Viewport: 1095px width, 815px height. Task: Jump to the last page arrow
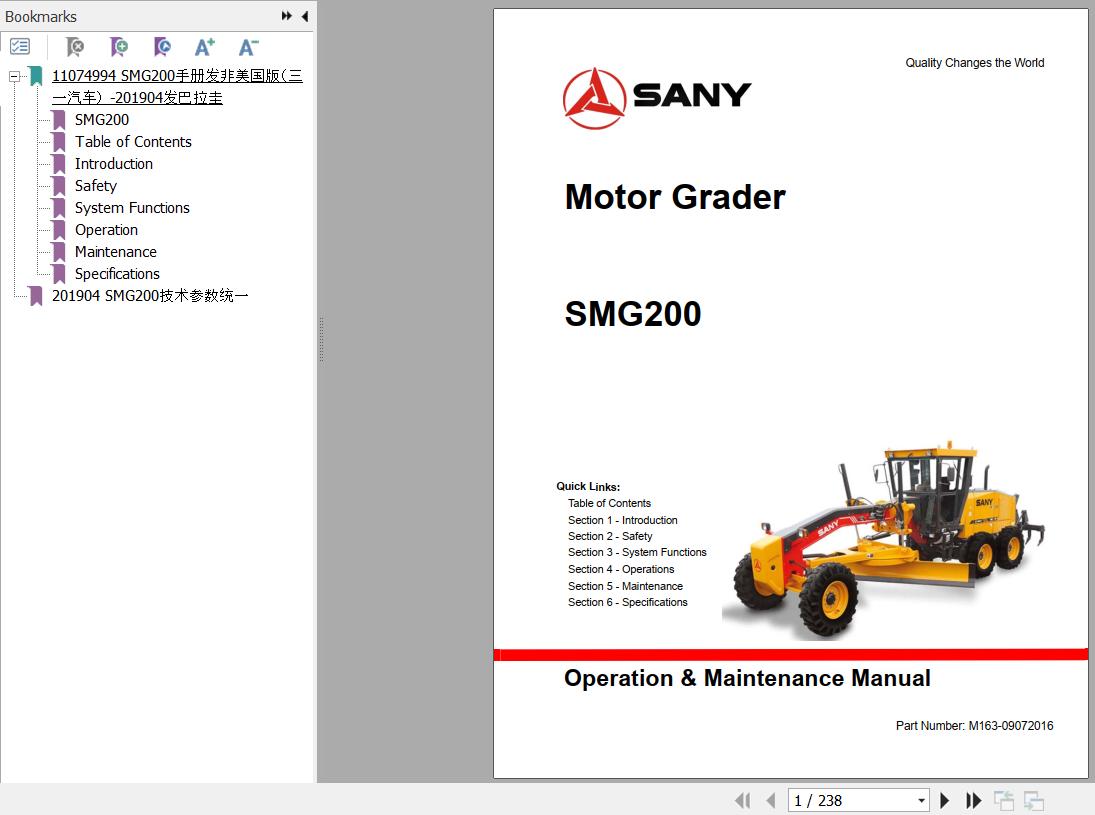point(973,800)
